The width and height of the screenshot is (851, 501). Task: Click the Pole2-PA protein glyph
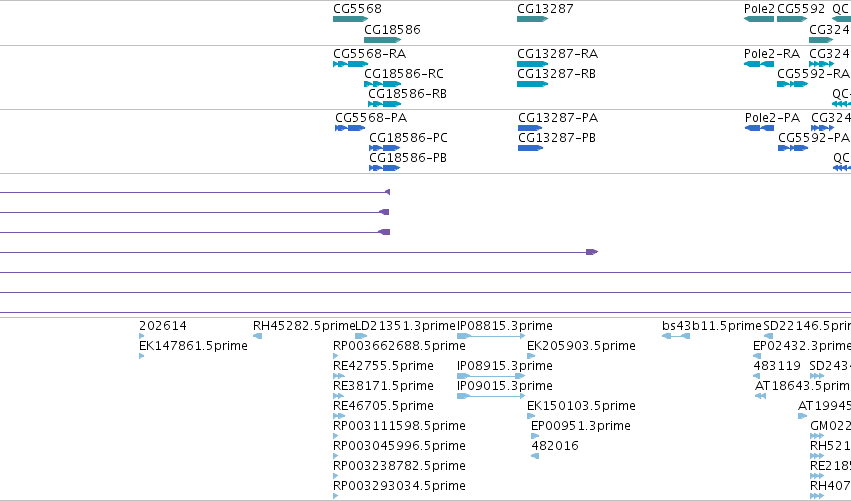(x=760, y=129)
